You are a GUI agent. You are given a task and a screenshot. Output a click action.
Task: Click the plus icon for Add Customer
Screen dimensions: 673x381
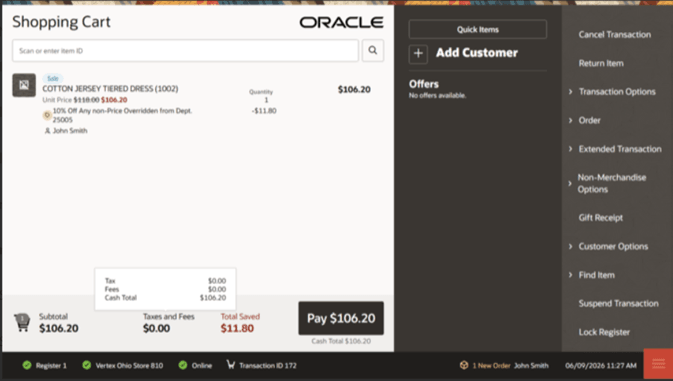(x=418, y=54)
